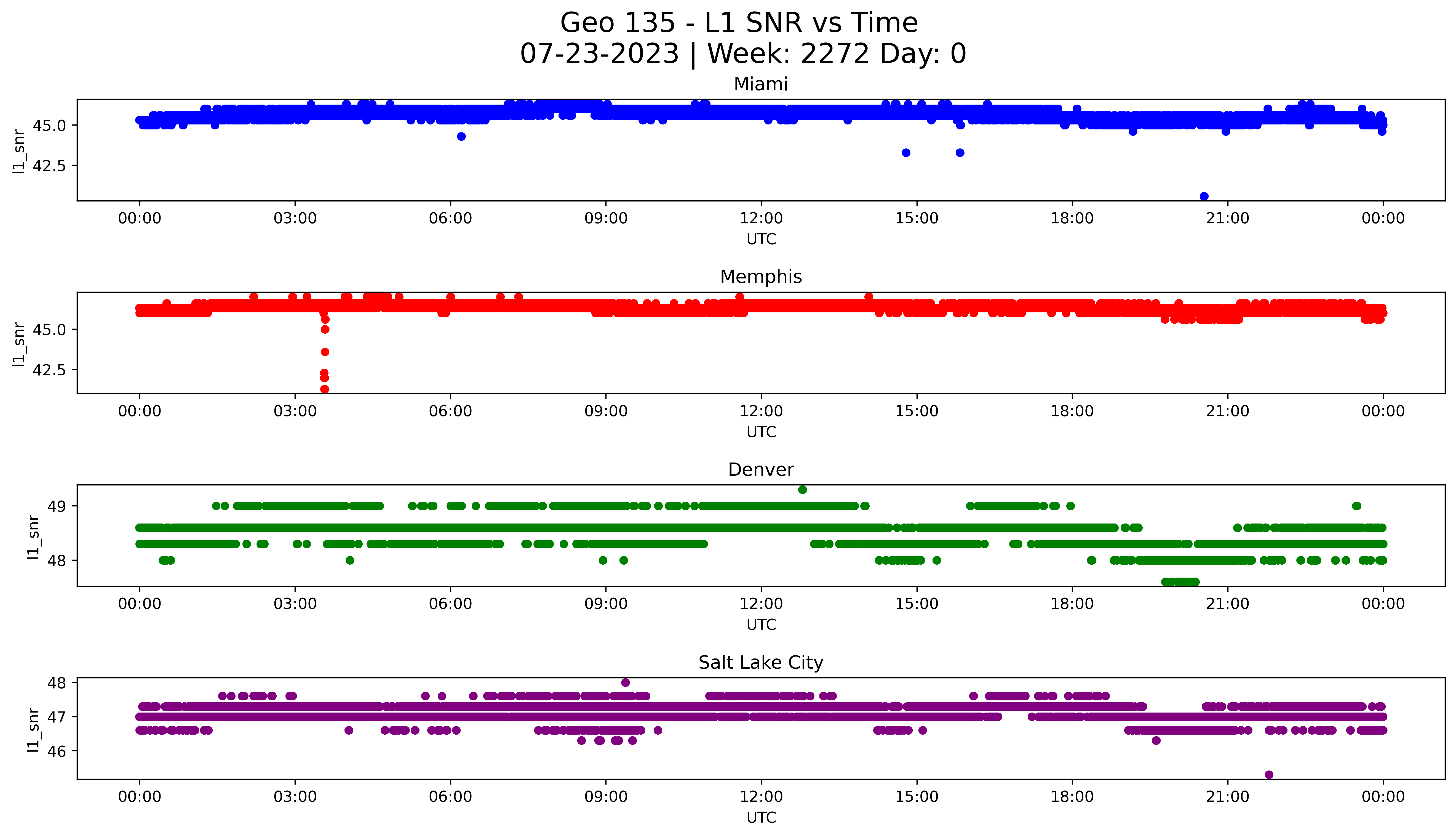Click the lowest blue outlier point in Miami plot
The height and width of the screenshot is (837, 1456).
click(1204, 196)
